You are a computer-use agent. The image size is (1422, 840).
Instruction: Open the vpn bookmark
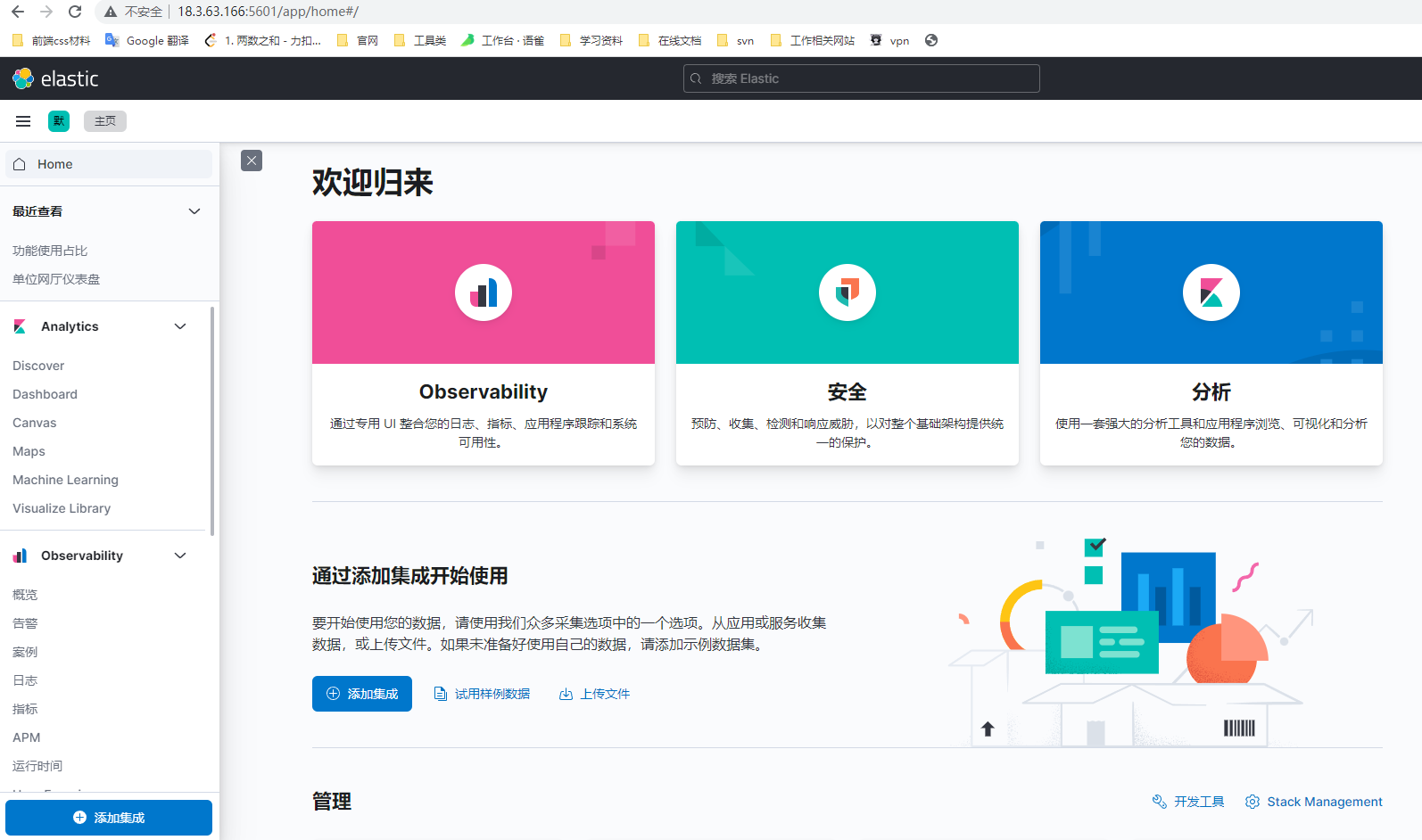889,40
